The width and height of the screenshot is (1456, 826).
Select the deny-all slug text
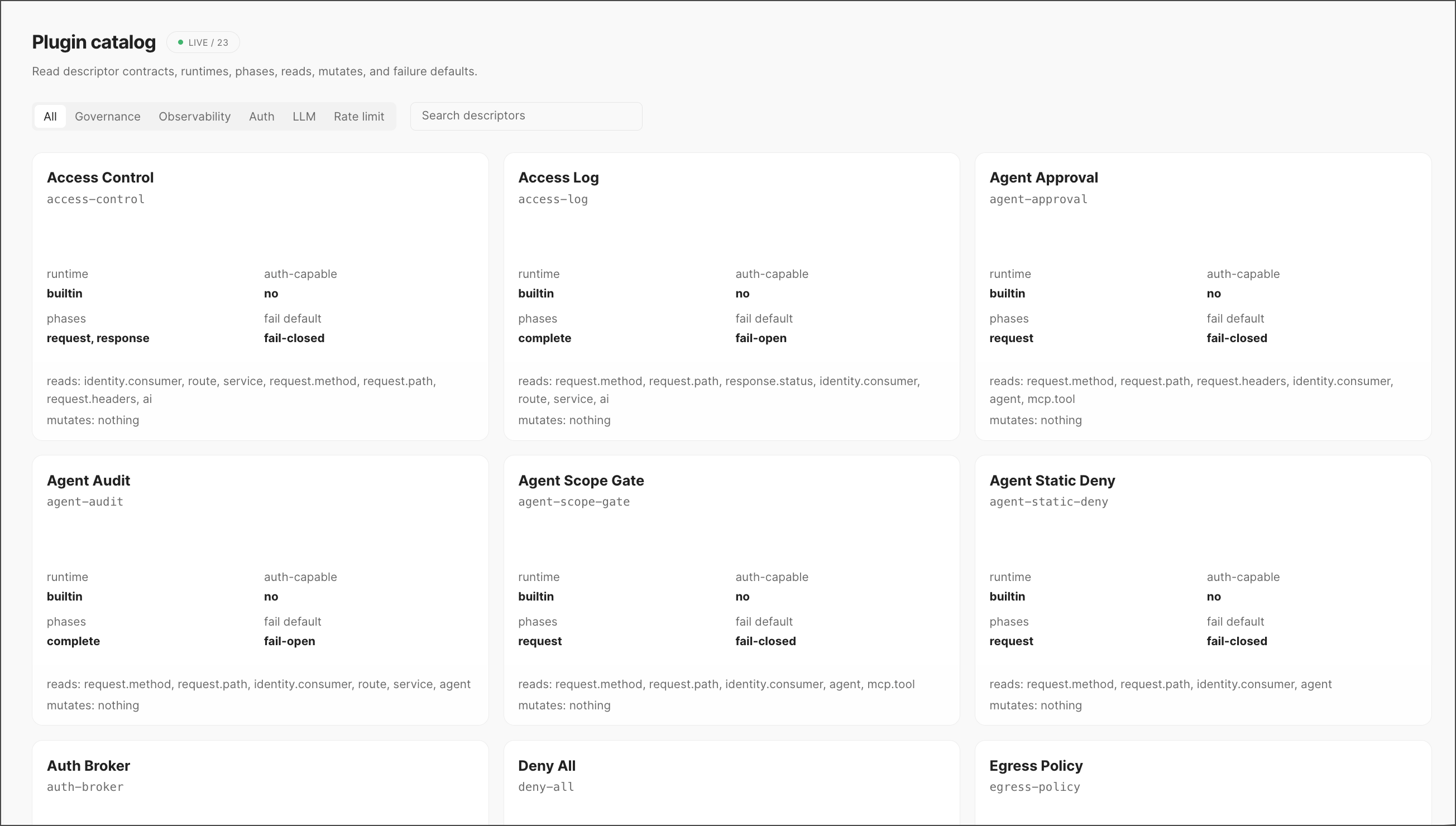point(546,787)
